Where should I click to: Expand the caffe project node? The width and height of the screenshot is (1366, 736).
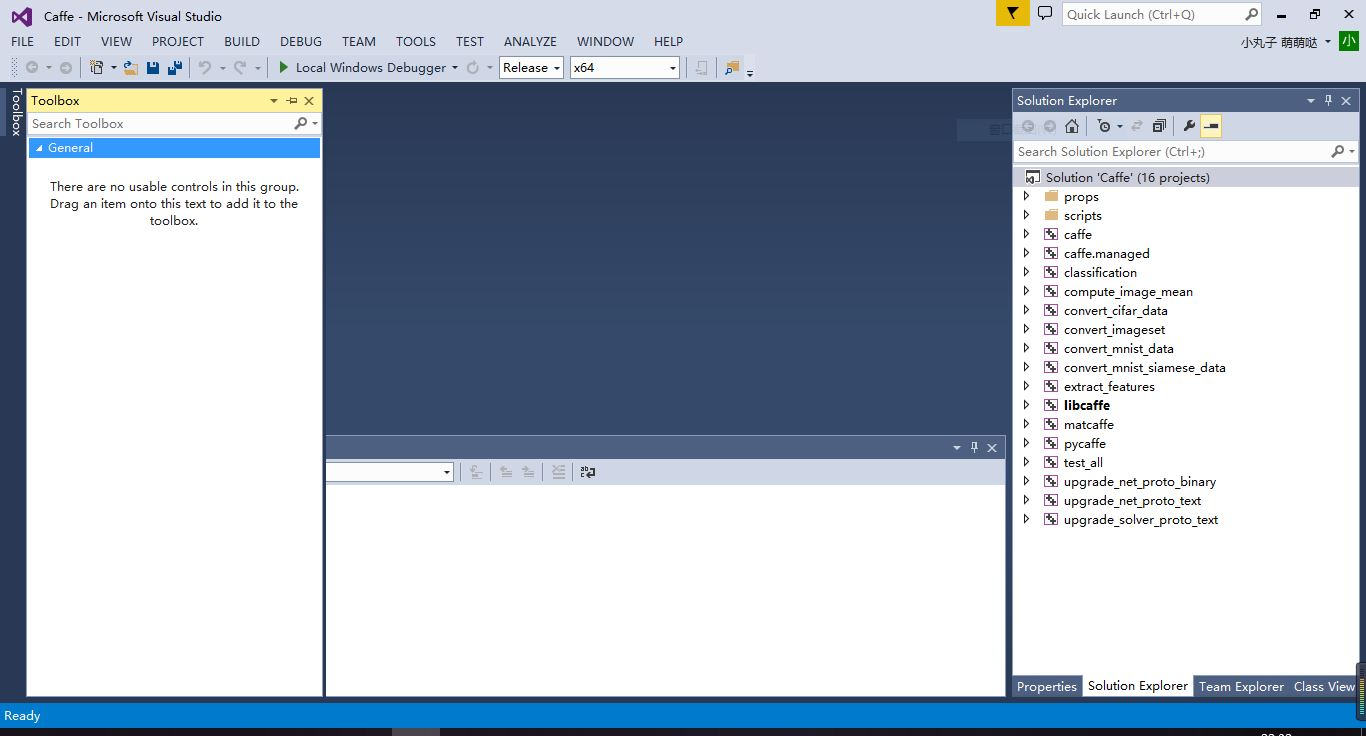coord(1026,234)
